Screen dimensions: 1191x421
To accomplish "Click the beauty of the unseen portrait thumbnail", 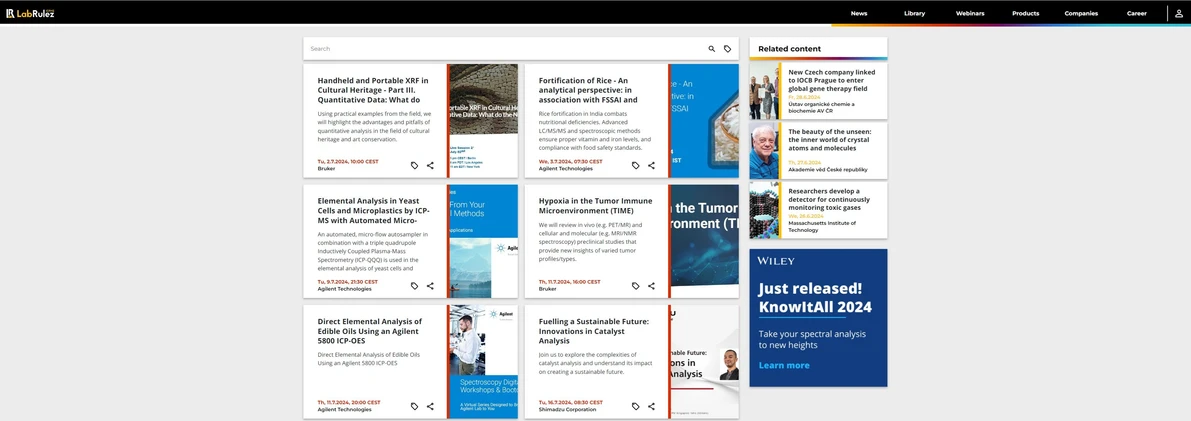I will [x=764, y=150].
